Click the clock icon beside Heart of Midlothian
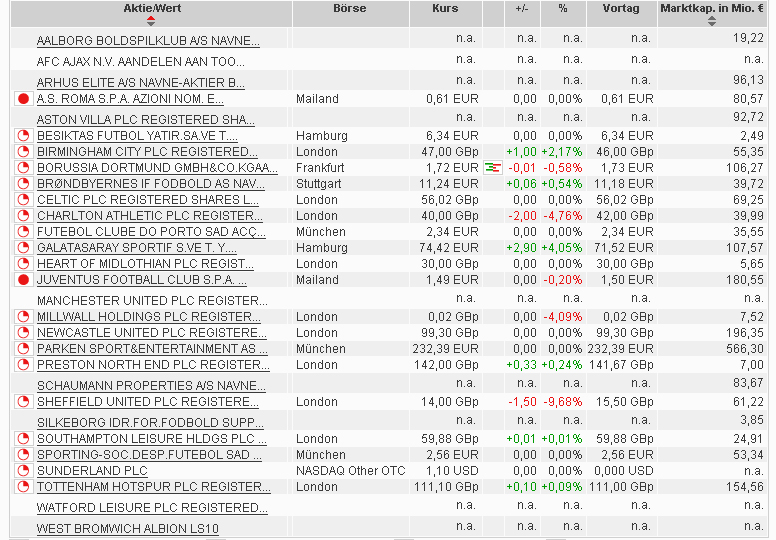Viewport: 776px width, 540px height. tap(23, 263)
